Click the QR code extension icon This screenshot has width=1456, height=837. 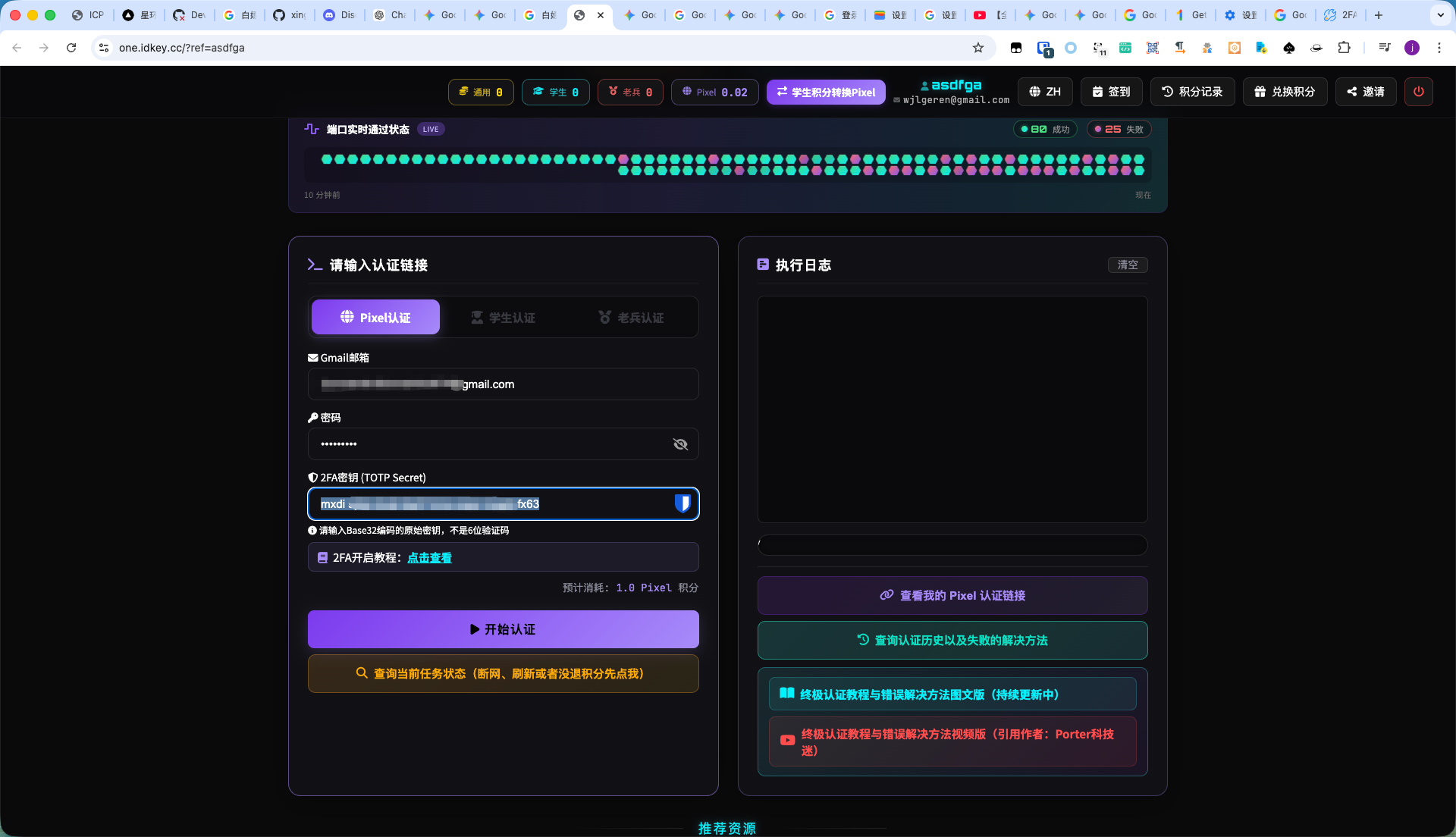click(1153, 48)
